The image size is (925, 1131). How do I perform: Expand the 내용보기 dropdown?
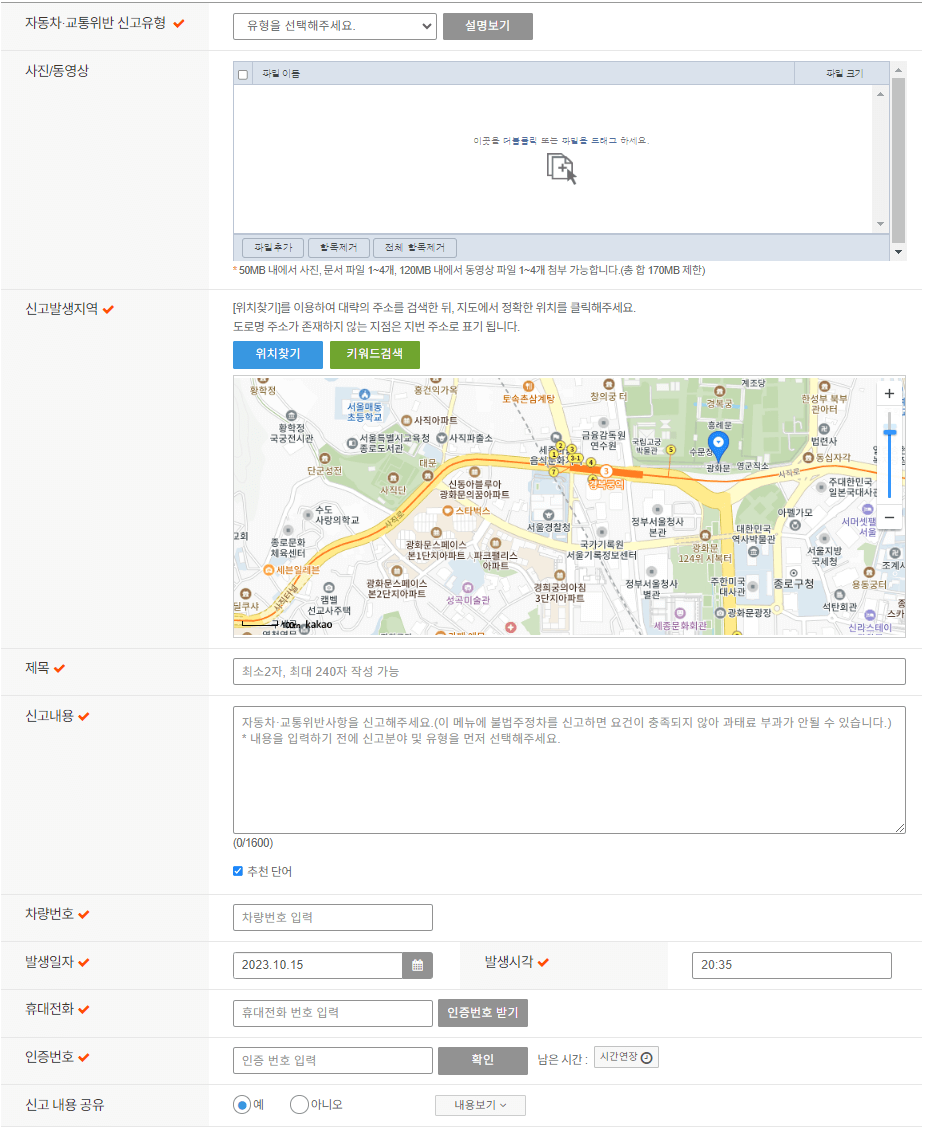(x=480, y=1105)
